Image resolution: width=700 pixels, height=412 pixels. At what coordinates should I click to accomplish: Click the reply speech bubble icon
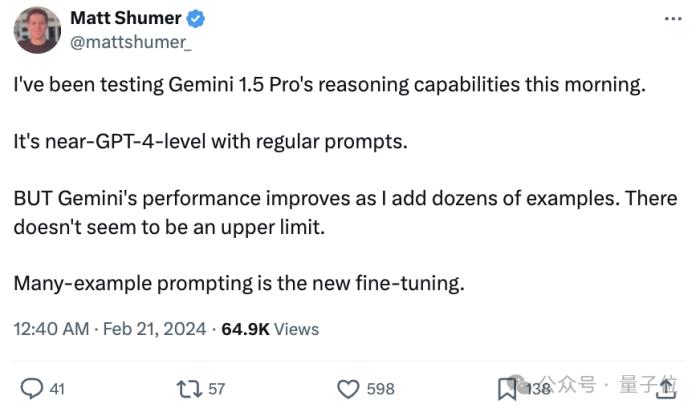coord(32,388)
